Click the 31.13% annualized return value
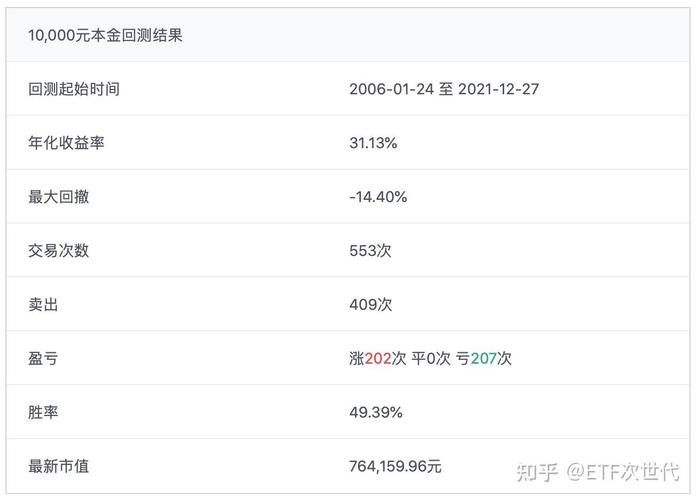Viewport: 697px width, 500px height. click(x=373, y=143)
